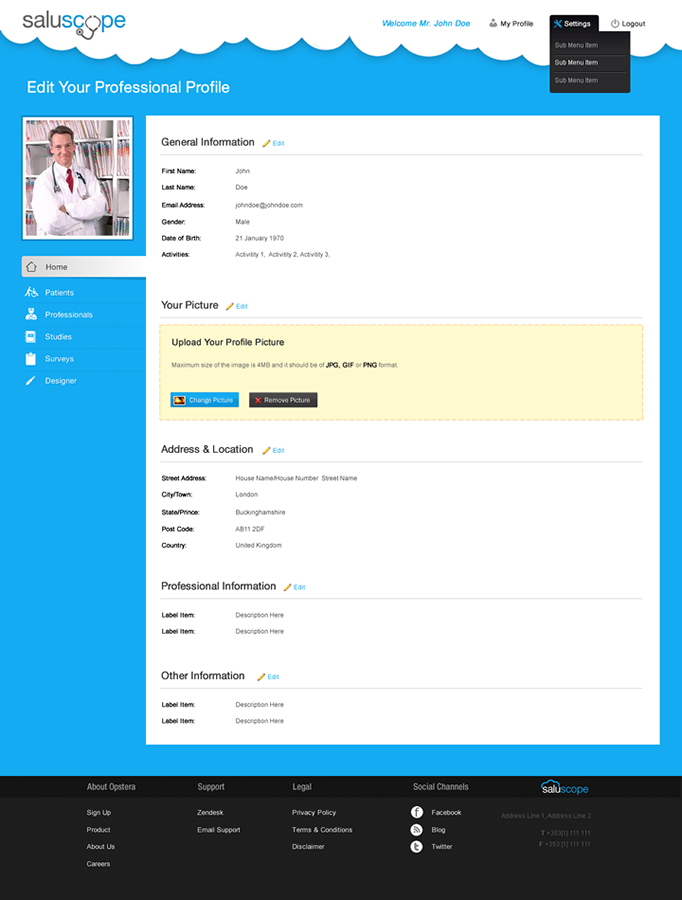682x900 pixels.
Task: Click the doctor profile photo thumbnail
Action: click(x=78, y=178)
